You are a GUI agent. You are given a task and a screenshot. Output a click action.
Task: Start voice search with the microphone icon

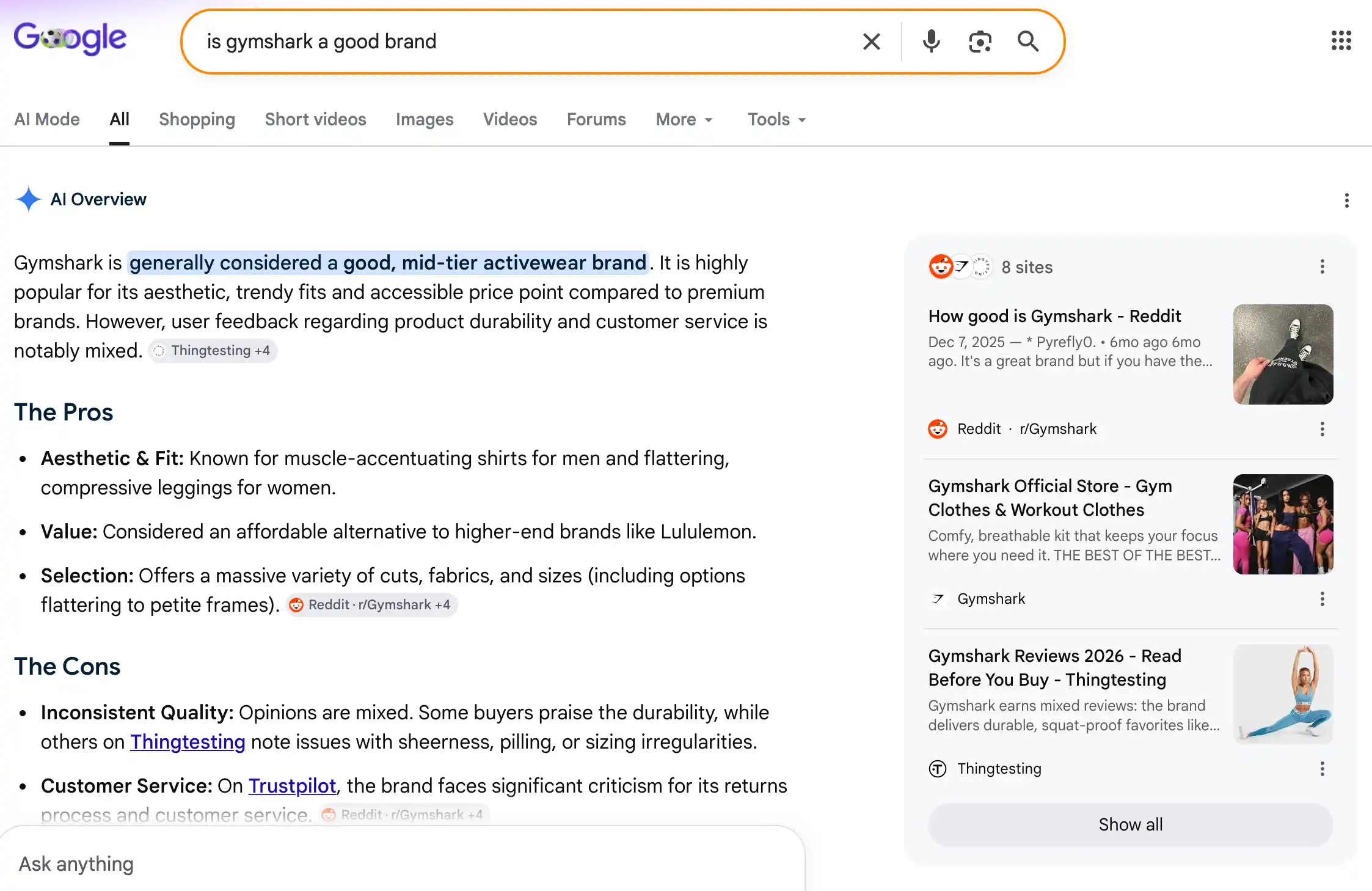[931, 42]
